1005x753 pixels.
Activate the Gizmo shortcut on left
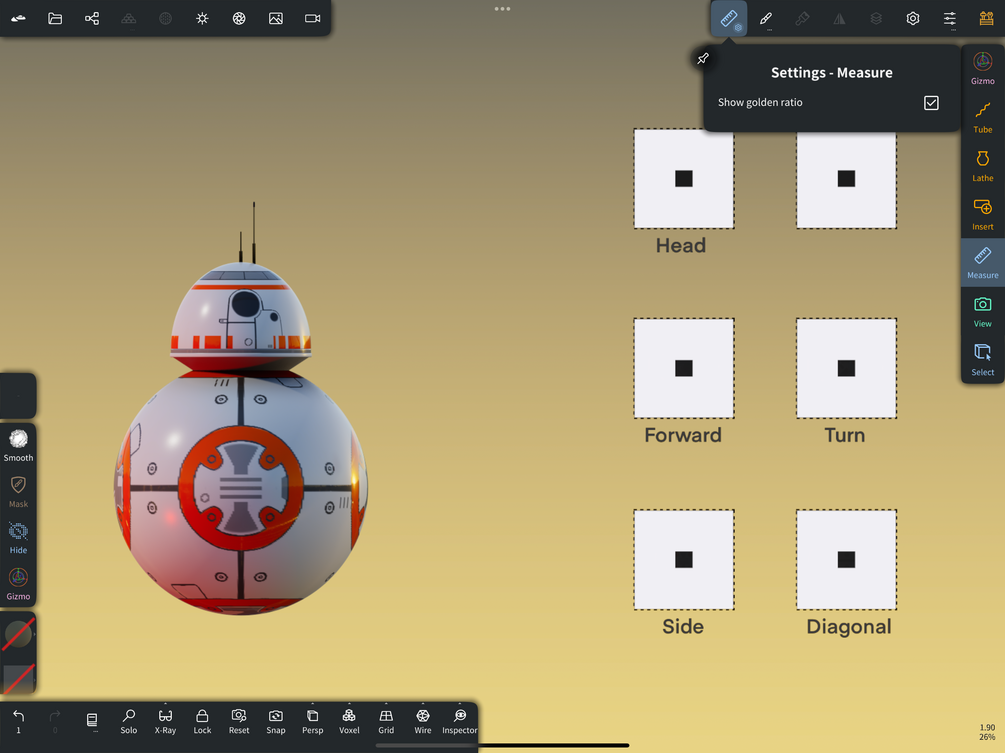[18, 584]
